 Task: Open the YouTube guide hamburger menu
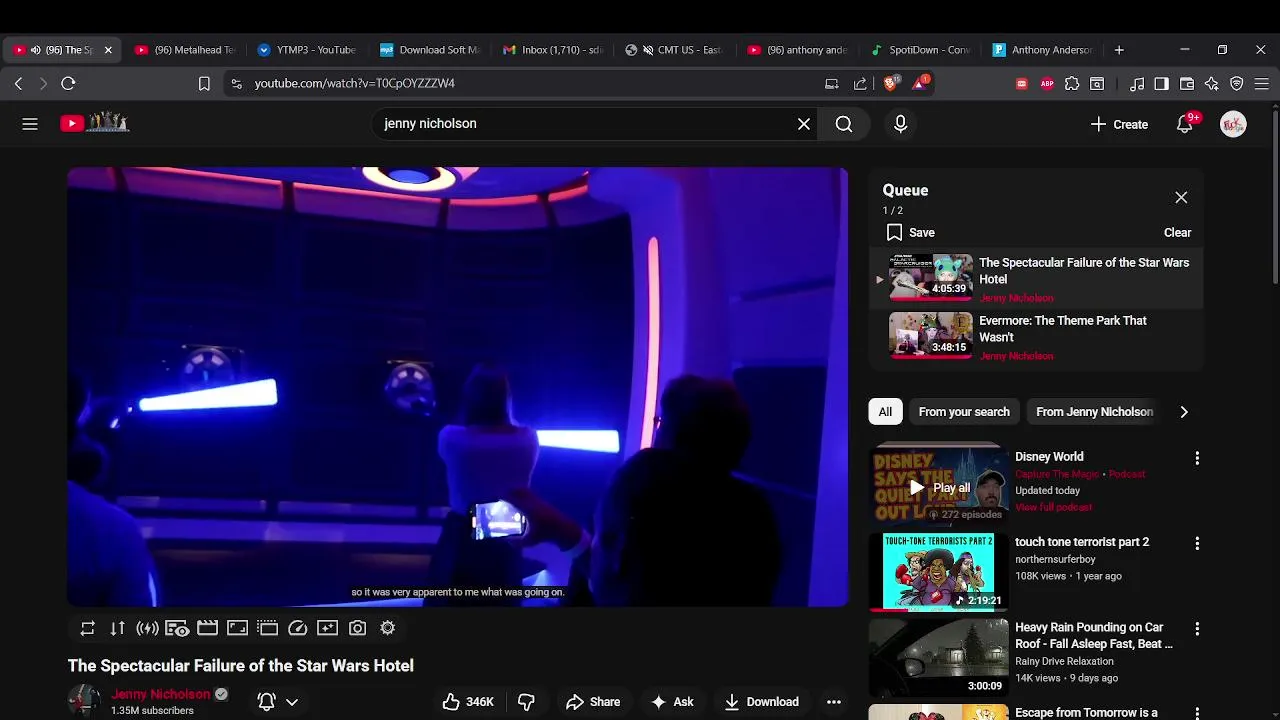30,124
